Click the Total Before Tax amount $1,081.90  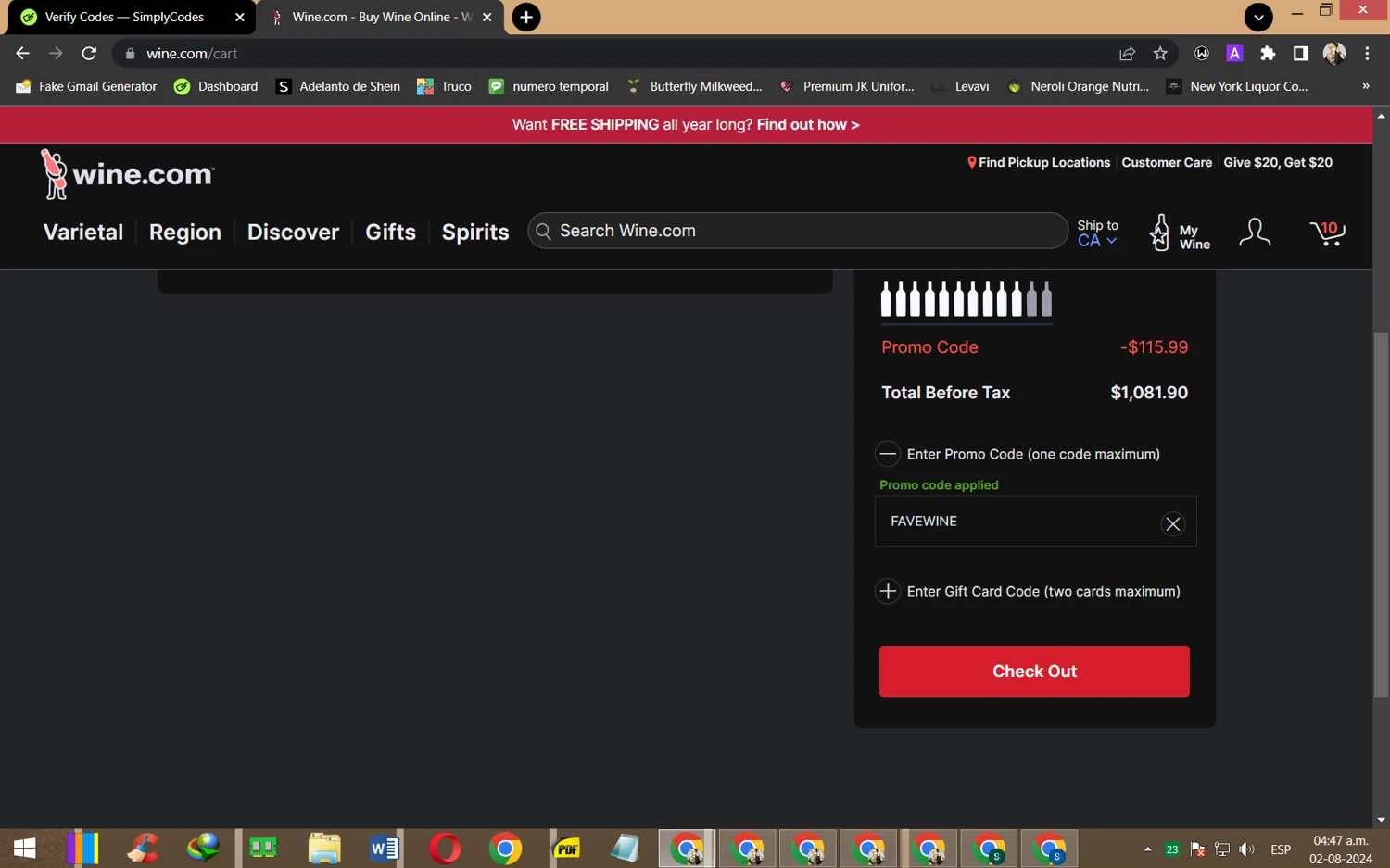click(x=1149, y=393)
